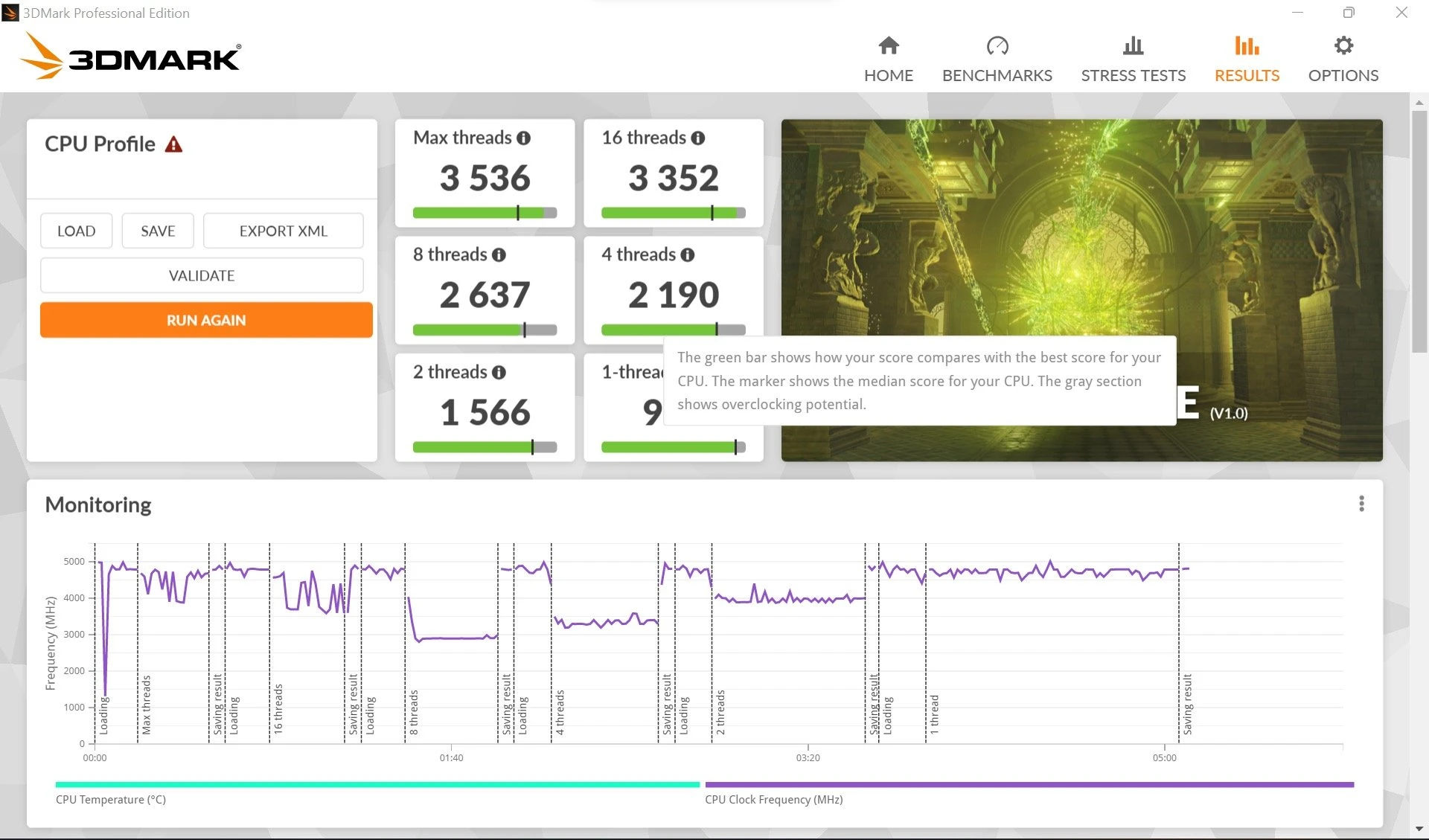Open the Monitoring three-dot menu
The height and width of the screenshot is (840, 1429).
[1361, 504]
